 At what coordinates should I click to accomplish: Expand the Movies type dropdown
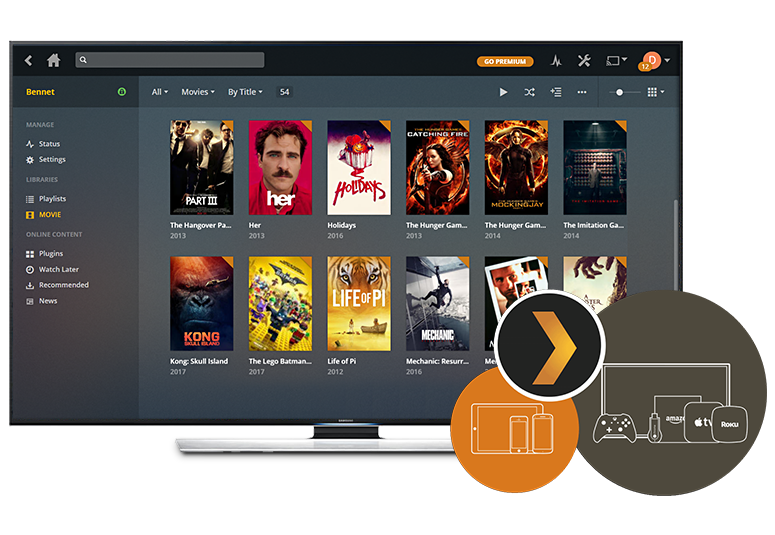pos(198,92)
